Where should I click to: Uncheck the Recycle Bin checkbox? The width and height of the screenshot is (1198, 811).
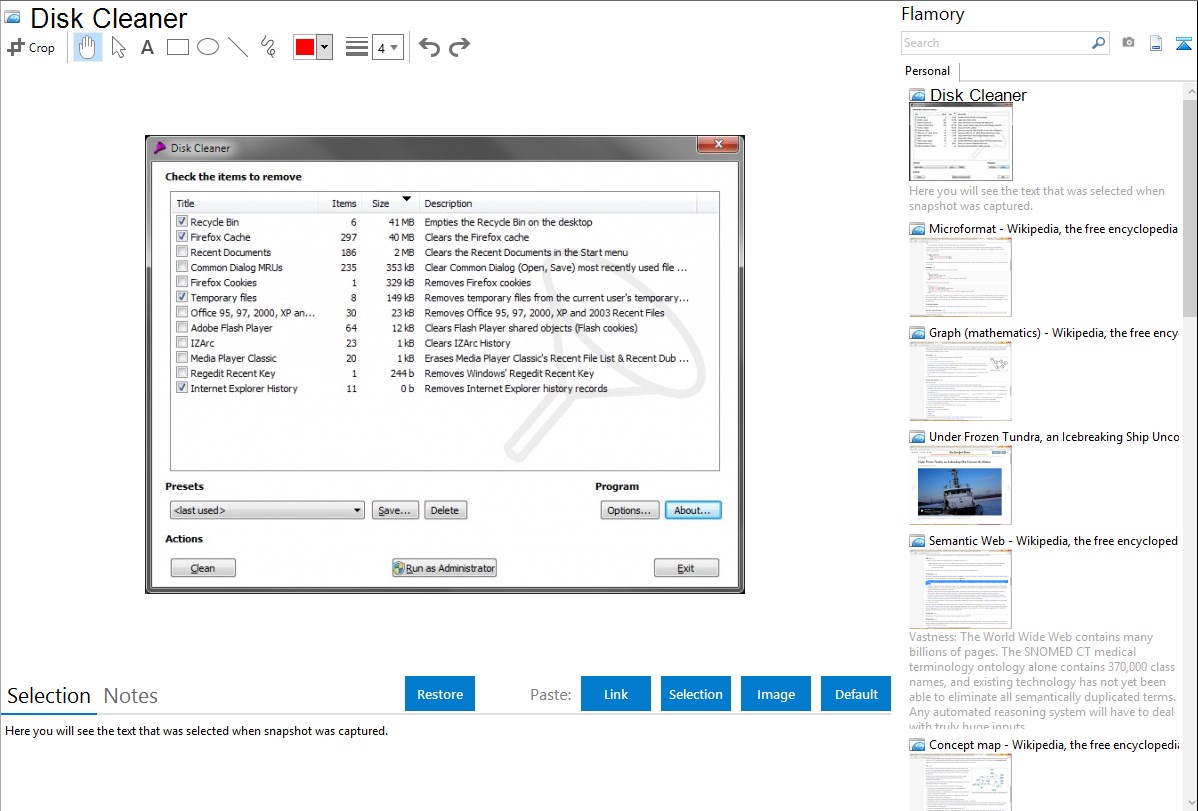(182, 222)
